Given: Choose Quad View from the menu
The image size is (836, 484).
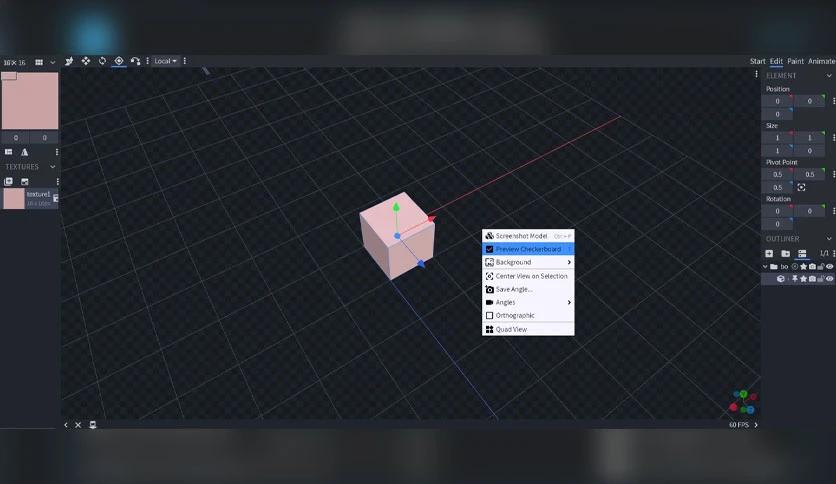Looking at the screenshot, I should tap(528, 329).
